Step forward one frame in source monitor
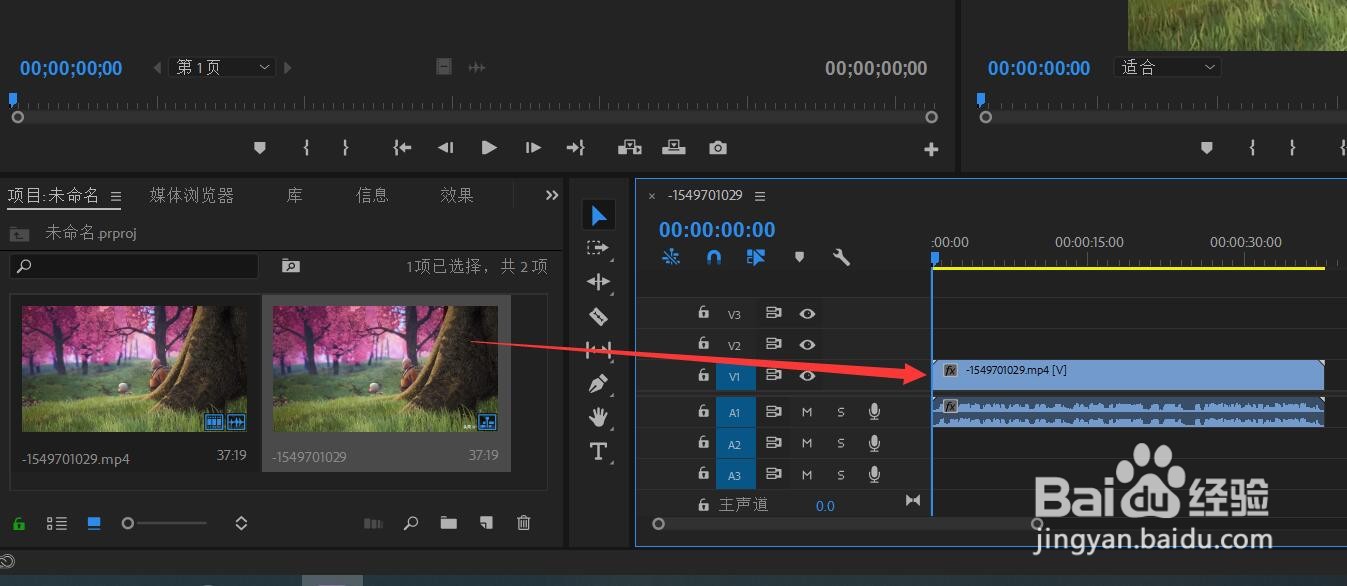The image size is (1347, 586). tap(533, 148)
